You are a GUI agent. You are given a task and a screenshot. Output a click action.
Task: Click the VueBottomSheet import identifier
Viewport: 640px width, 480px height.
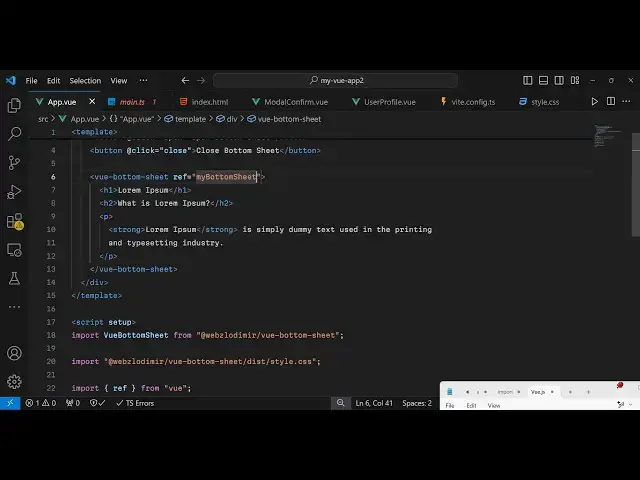(136, 335)
